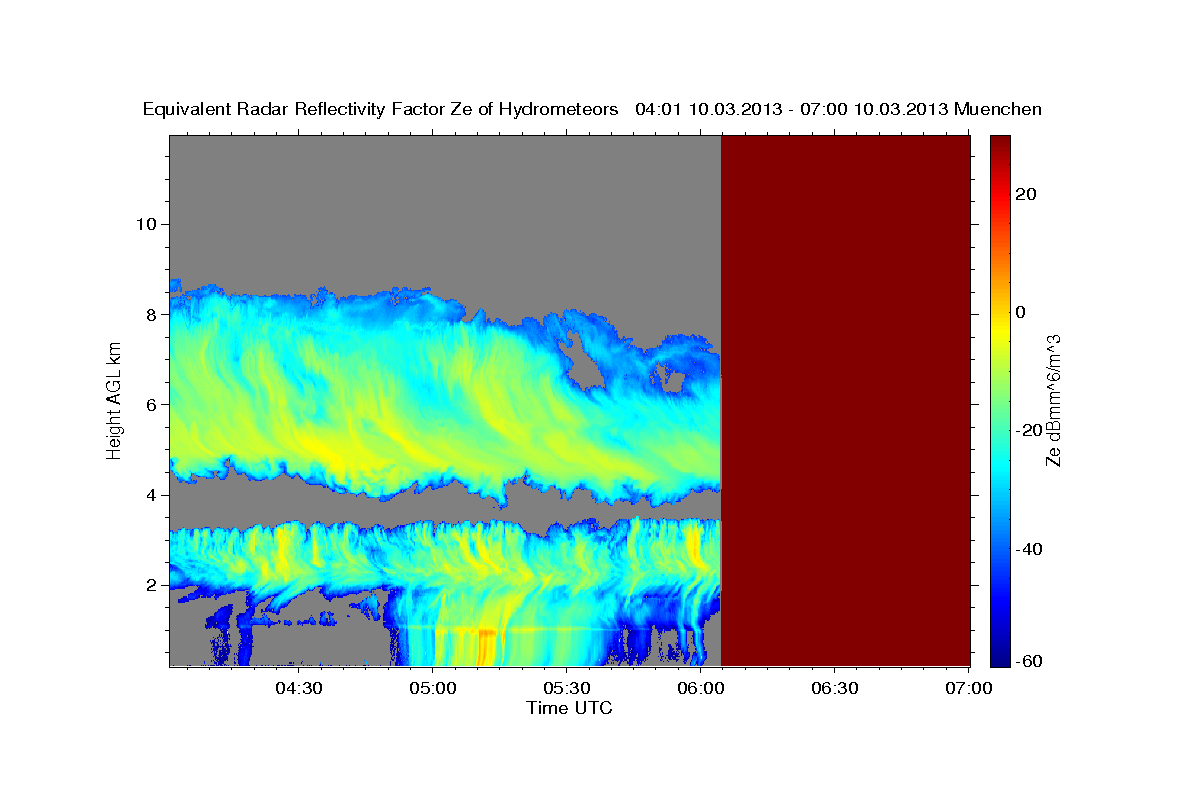
Task: Click the height tick label 8
Action: tap(151, 314)
